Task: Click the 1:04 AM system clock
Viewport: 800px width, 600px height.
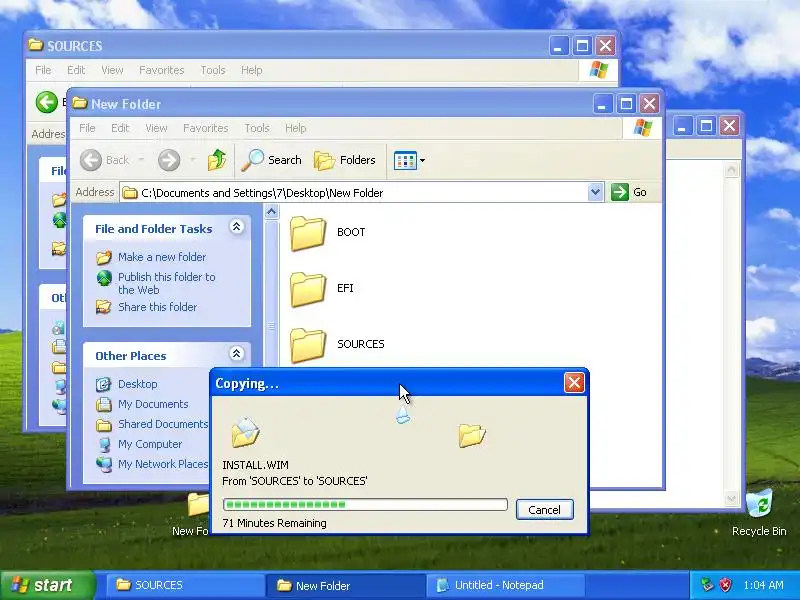Action: [x=764, y=585]
